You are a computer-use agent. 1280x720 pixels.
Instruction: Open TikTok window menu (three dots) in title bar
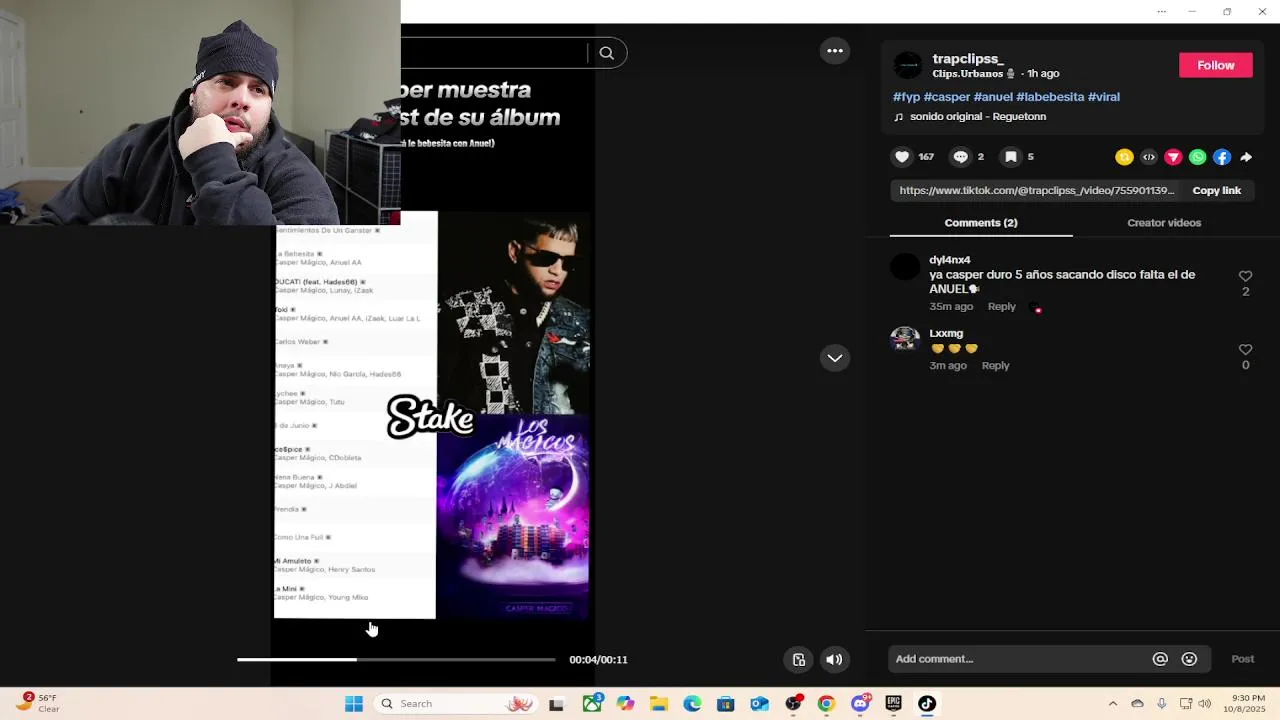pyautogui.click(x=1161, y=12)
